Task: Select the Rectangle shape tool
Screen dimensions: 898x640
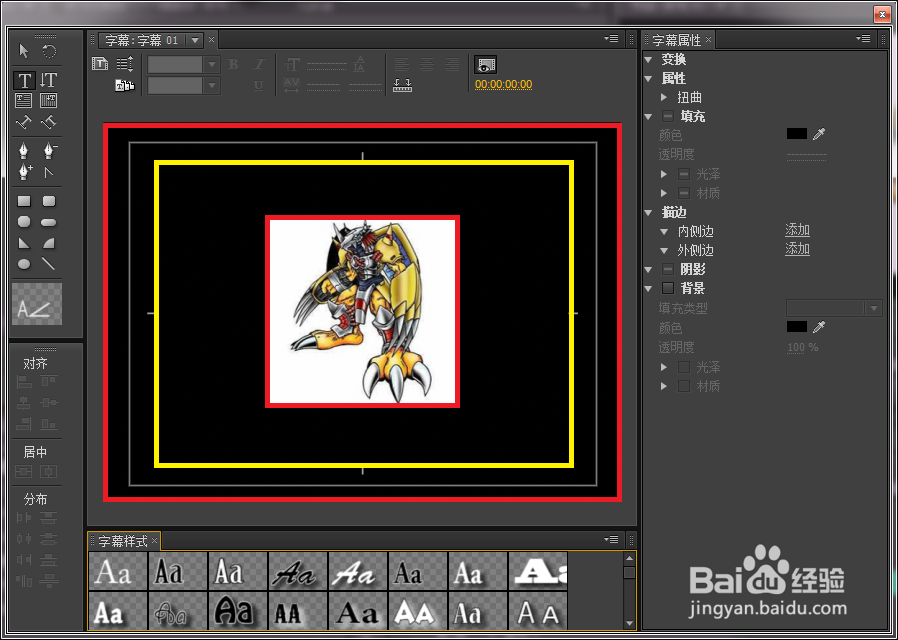Action: tap(24, 201)
